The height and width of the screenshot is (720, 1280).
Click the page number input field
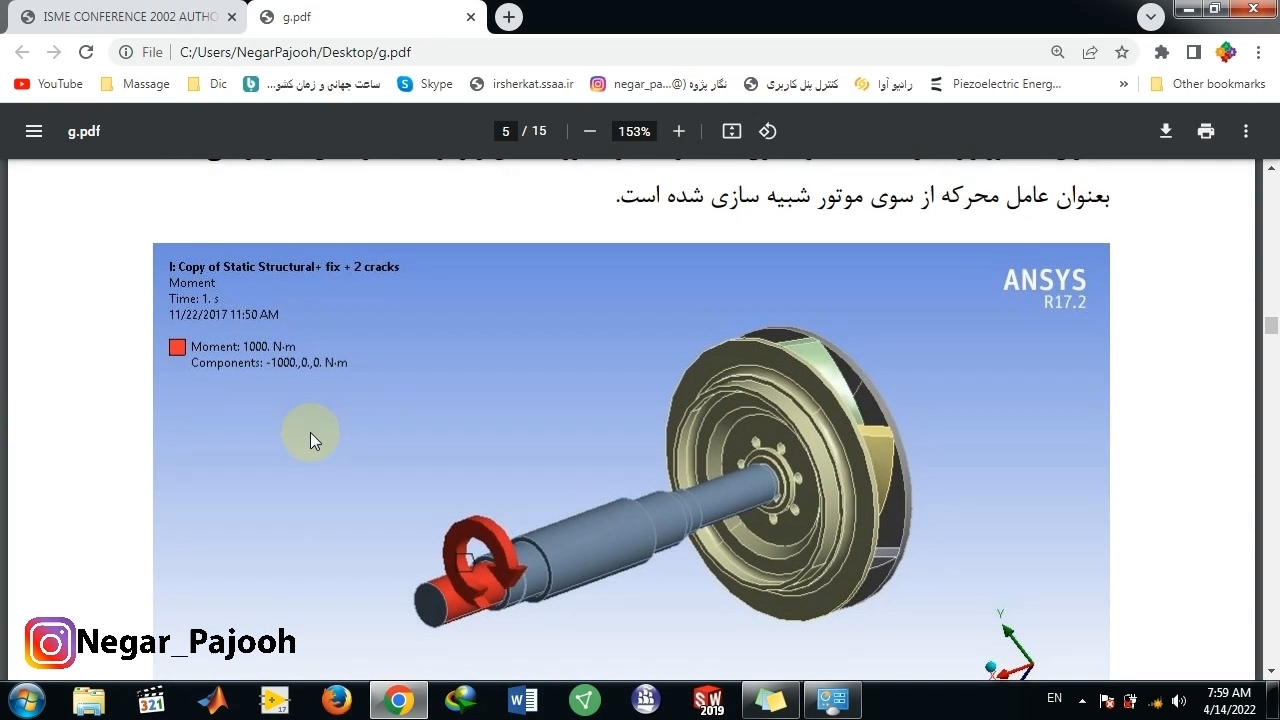[x=506, y=131]
